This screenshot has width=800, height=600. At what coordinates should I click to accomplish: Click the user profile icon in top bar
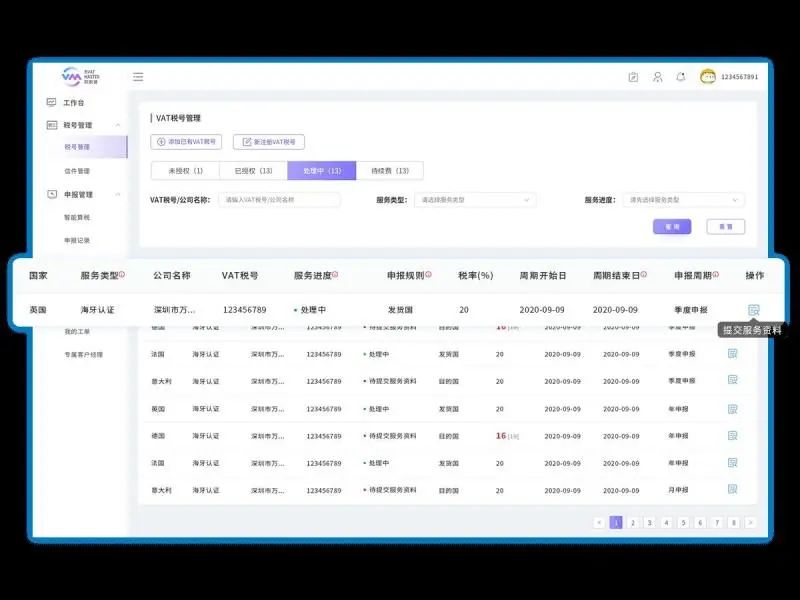tap(658, 75)
